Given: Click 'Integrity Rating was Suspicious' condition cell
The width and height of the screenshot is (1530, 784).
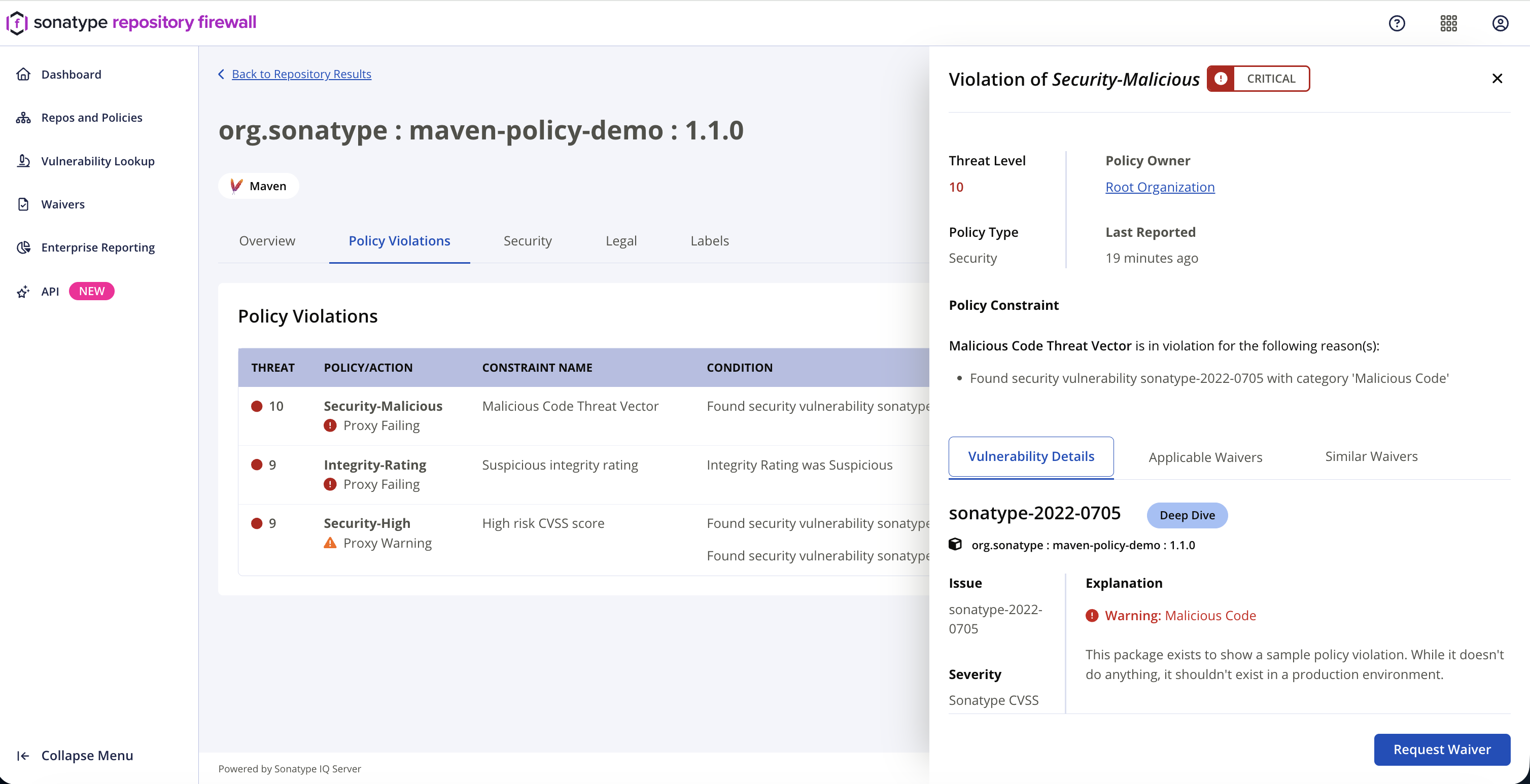Looking at the screenshot, I should [x=799, y=465].
